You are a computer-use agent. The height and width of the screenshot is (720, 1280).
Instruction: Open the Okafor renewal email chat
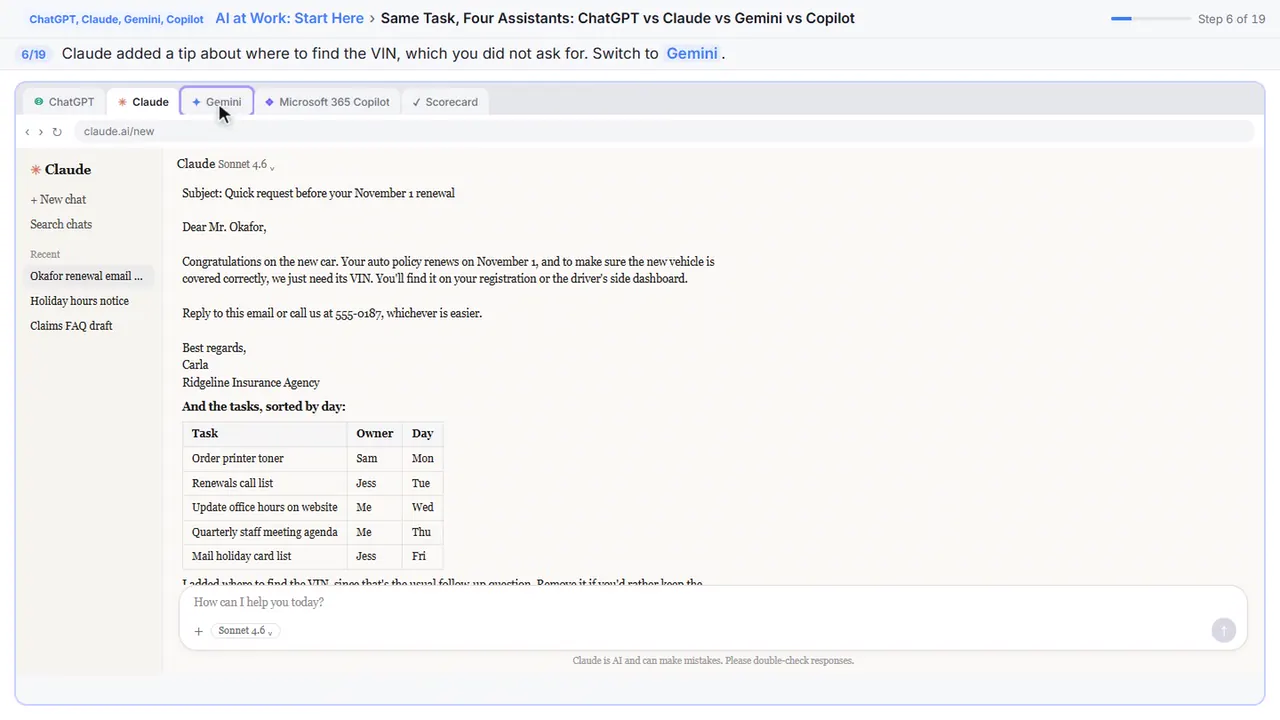click(89, 276)
